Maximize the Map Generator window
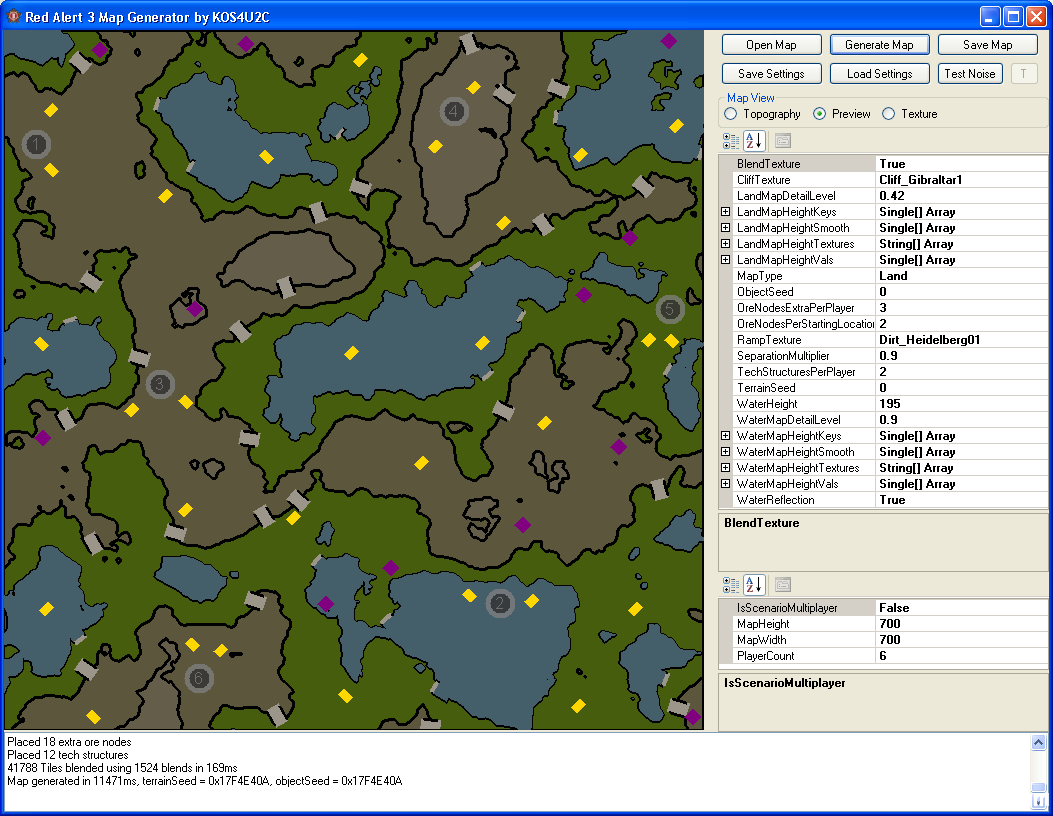 click(1013, 17)
